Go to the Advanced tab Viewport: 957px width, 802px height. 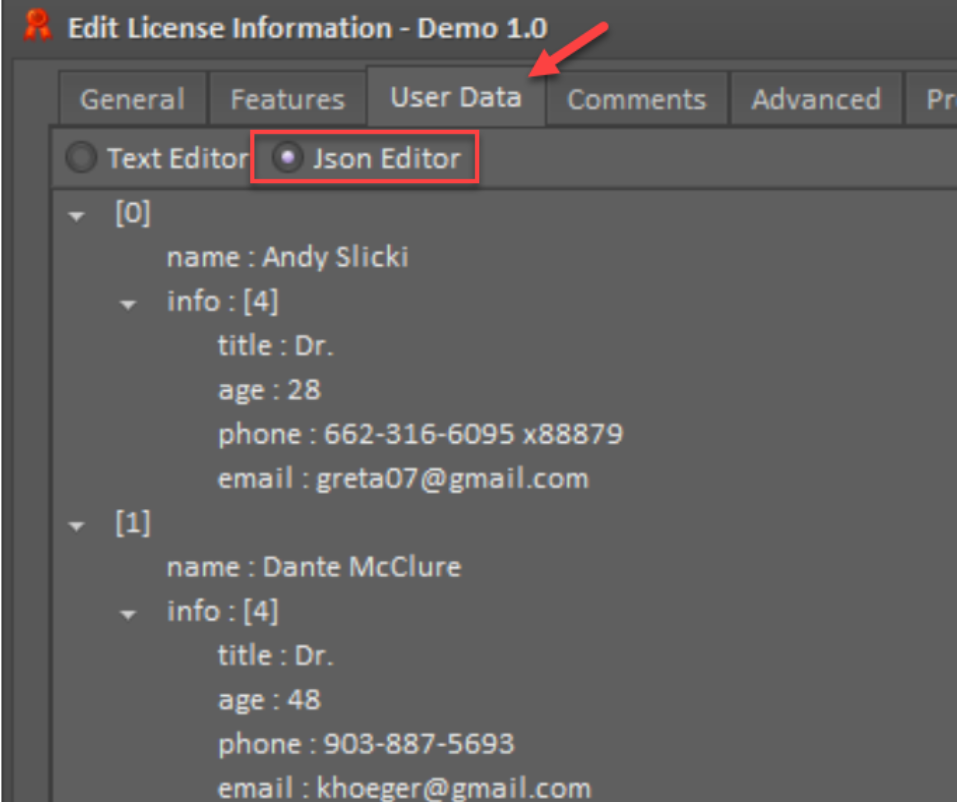(x=815, y=99)
